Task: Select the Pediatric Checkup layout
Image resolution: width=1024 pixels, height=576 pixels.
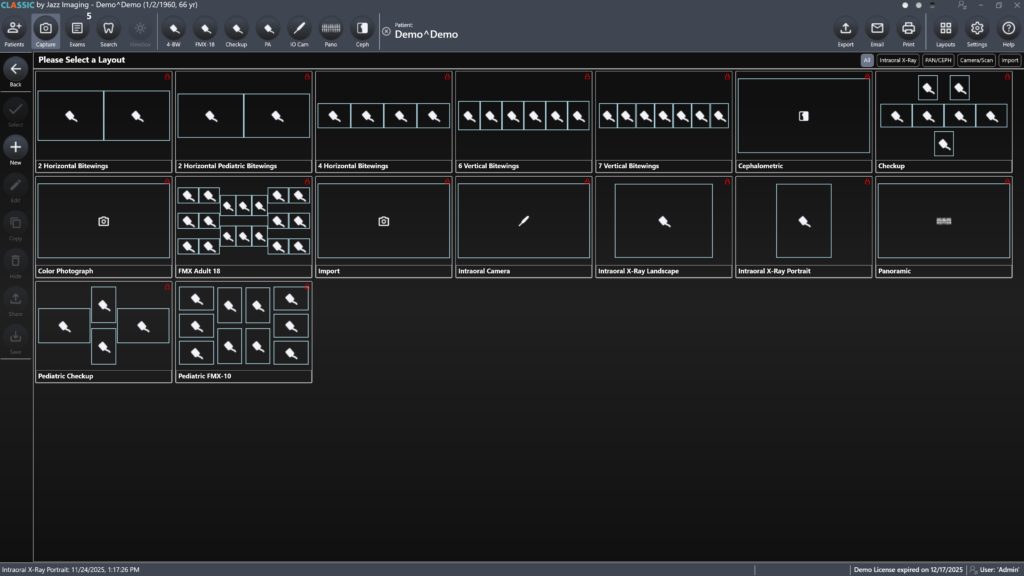Action: click(104, 332)
